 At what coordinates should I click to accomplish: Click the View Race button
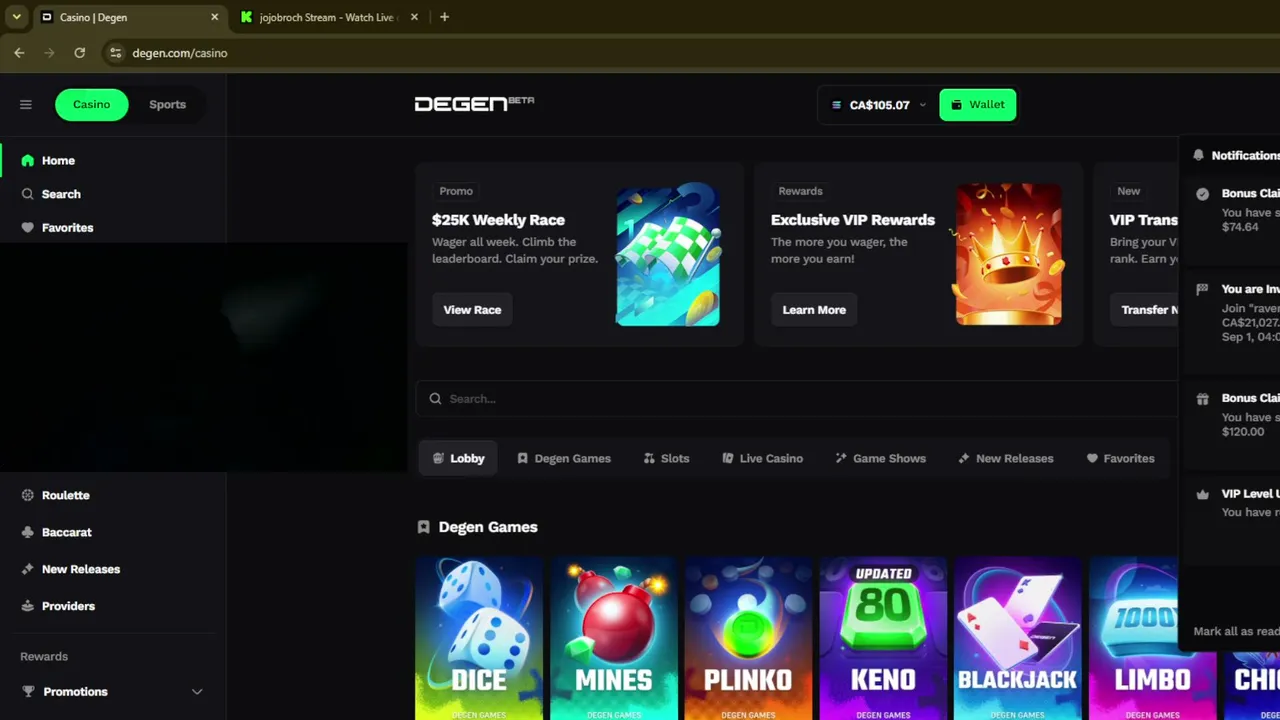coord(472,310)
